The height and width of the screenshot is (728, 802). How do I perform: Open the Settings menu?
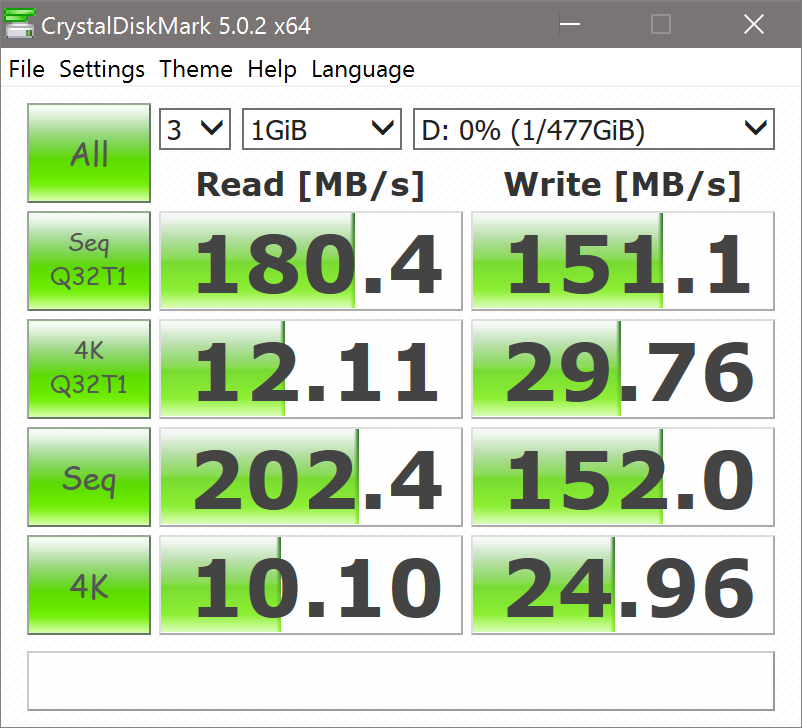click(x=102, y=69)
